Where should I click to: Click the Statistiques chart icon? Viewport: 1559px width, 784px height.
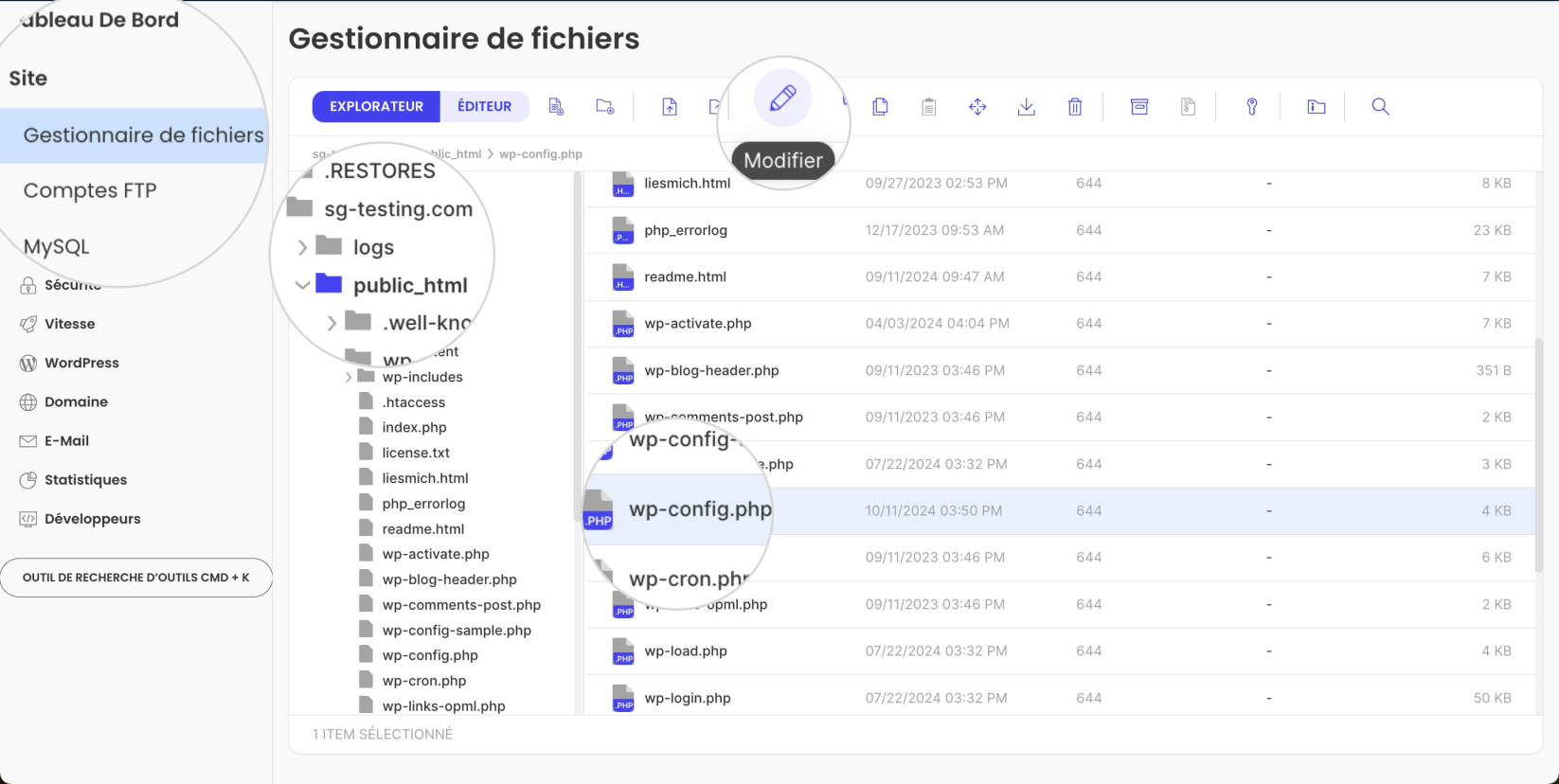[28, 480]
